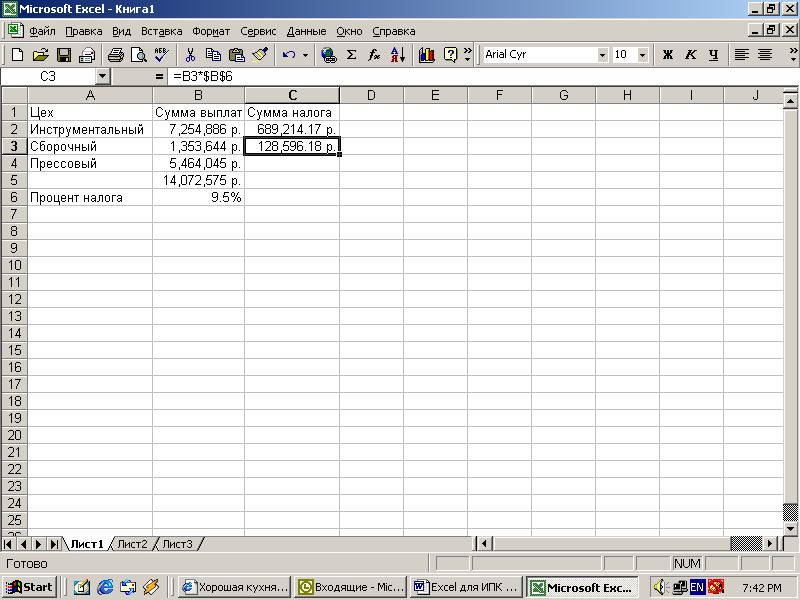Image resolution: width=800 pixels, height=600 pixels.
Task: Open the Office Assistant help icon
Action: point(450,55)
